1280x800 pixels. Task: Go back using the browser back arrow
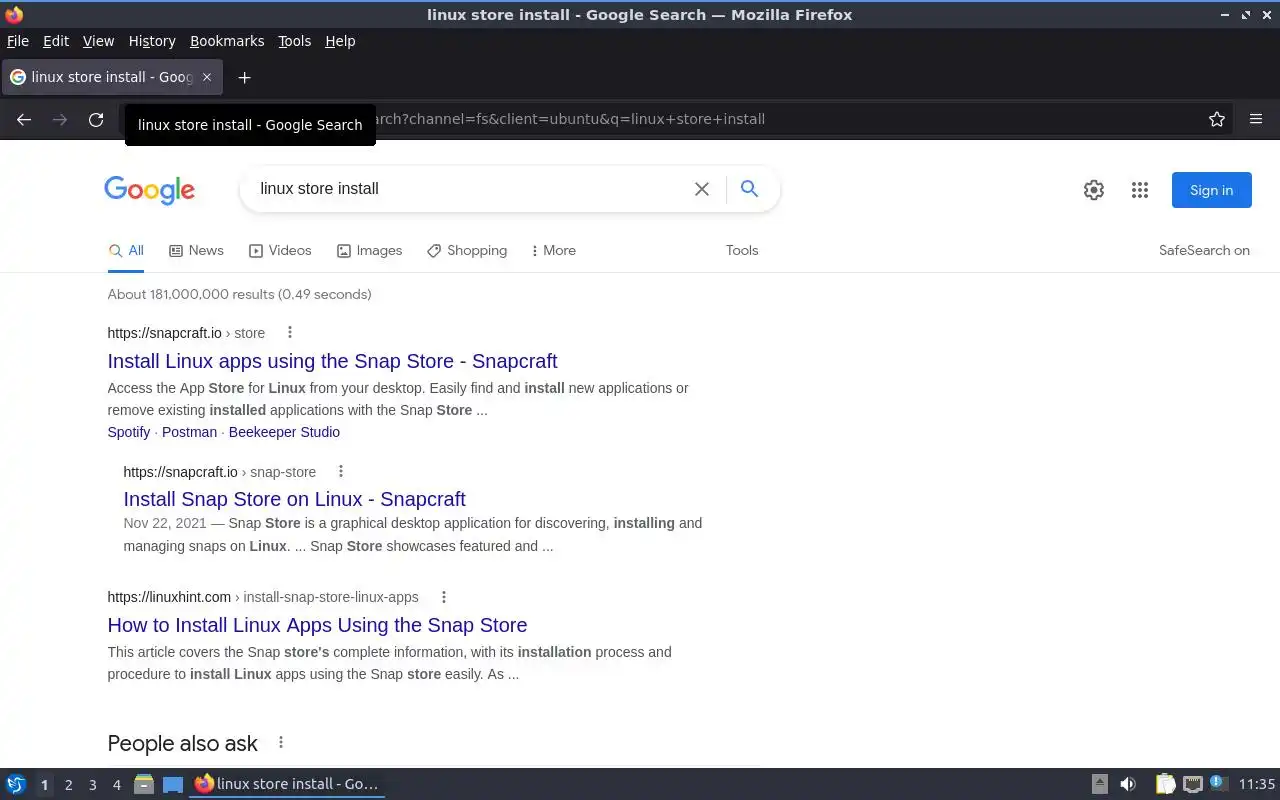pos(24,119)
